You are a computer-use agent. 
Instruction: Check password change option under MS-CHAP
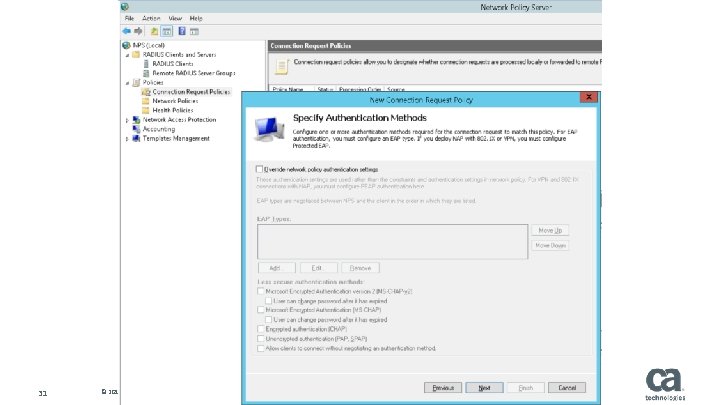point(269,320)
